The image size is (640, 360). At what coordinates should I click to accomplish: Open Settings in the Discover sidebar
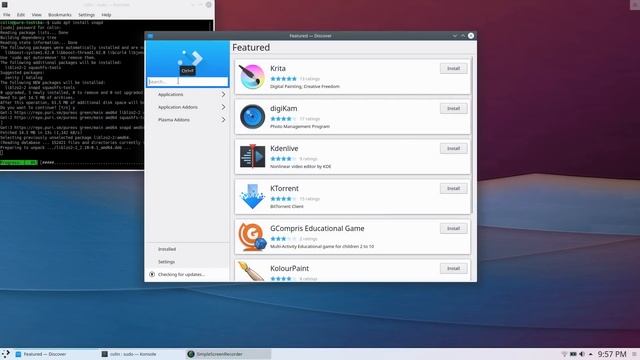pos(188,262)
